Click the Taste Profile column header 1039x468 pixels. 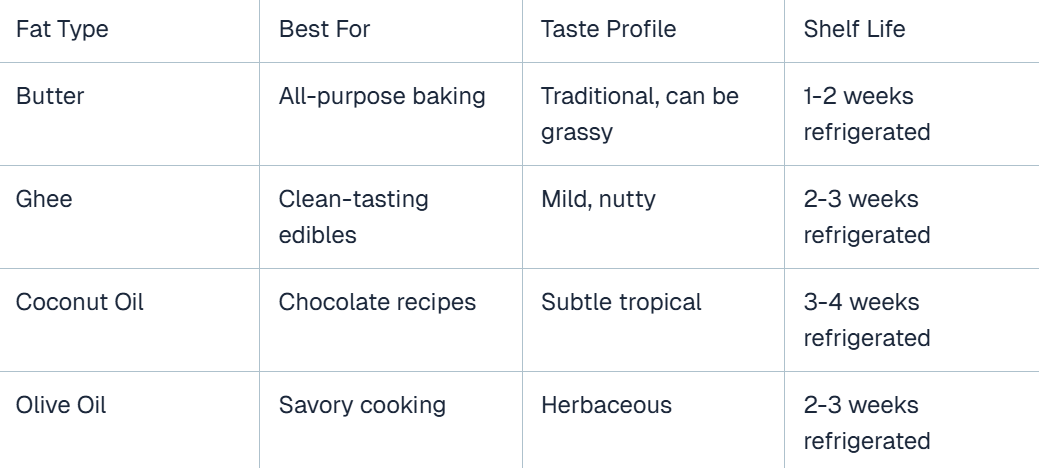[x=653, y=30]
